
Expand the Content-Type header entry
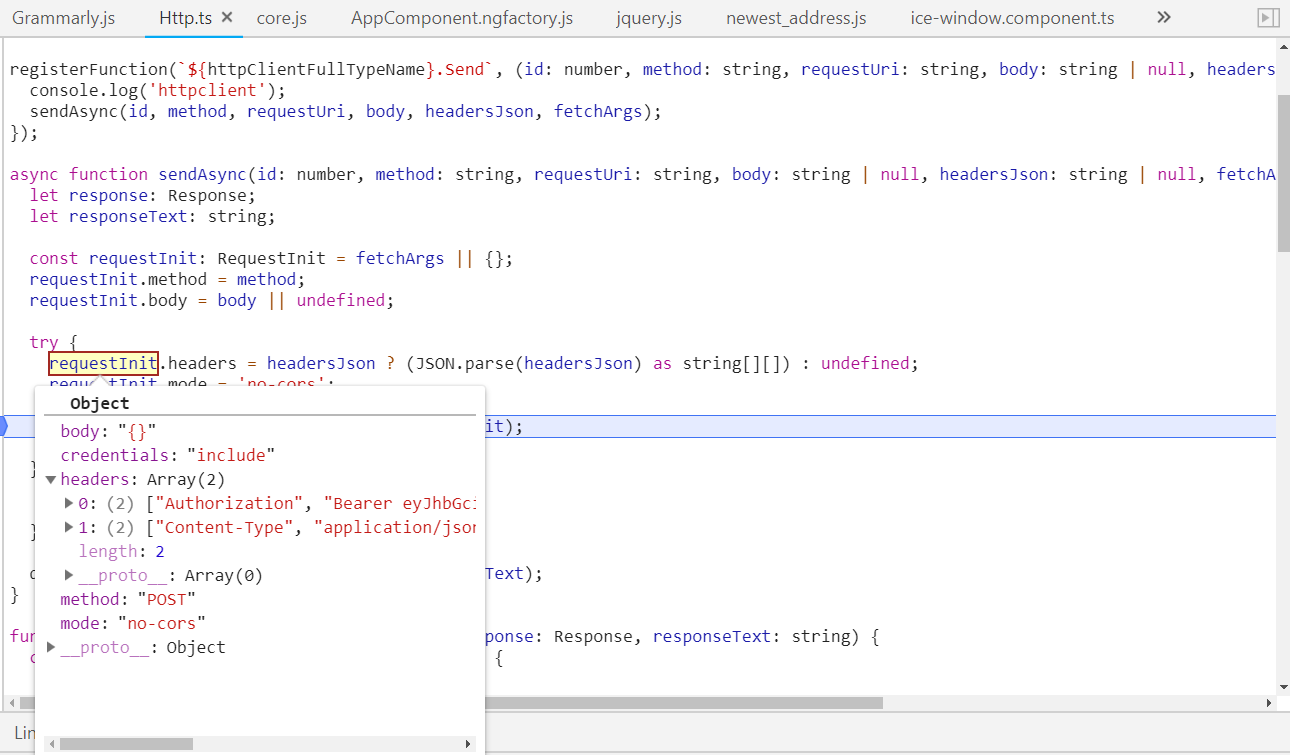pos(68,527)
